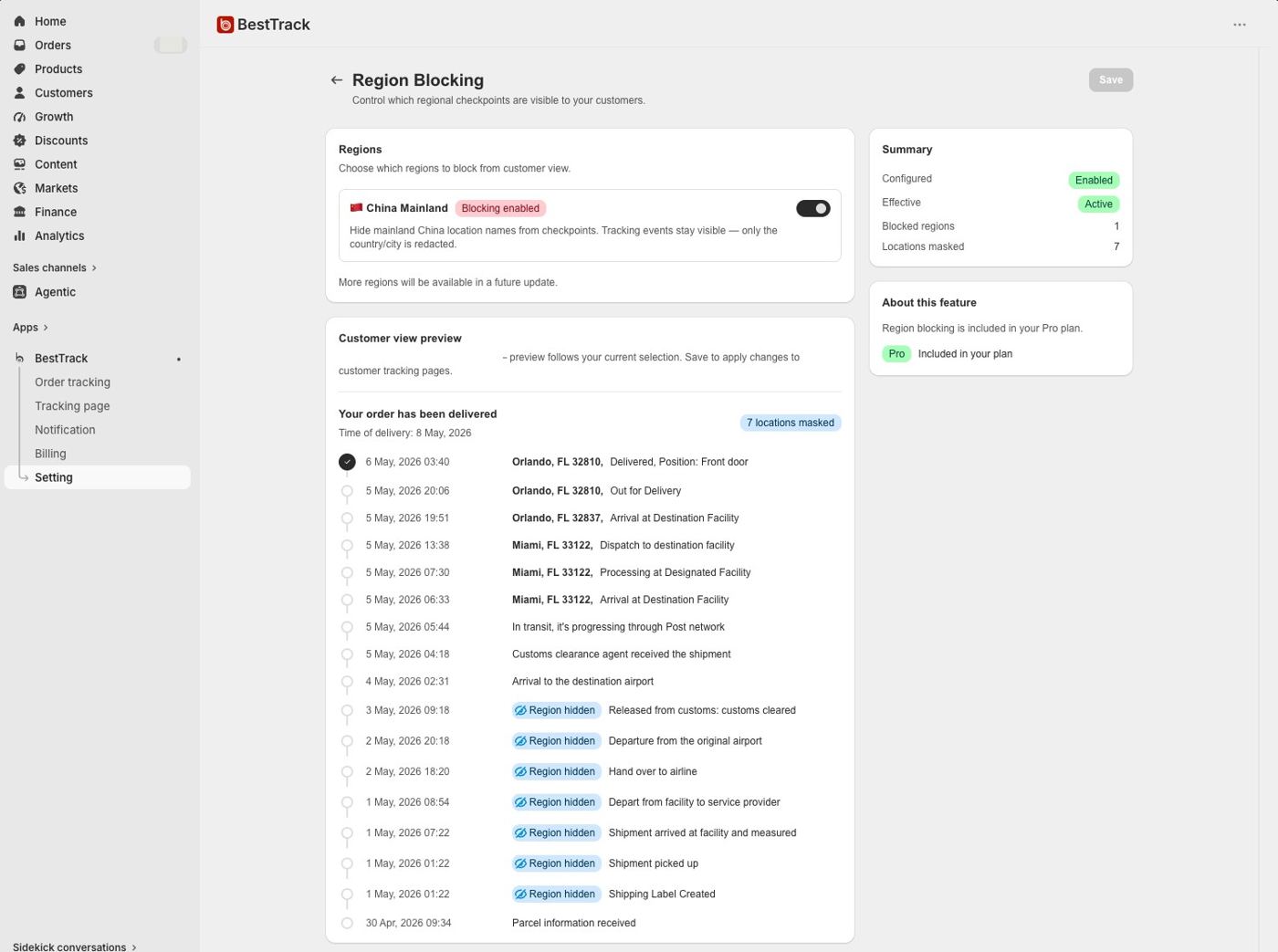This screenshot has width=1278, height=952.
Task: Click the Products tag icon
Action: pos(19,68)
